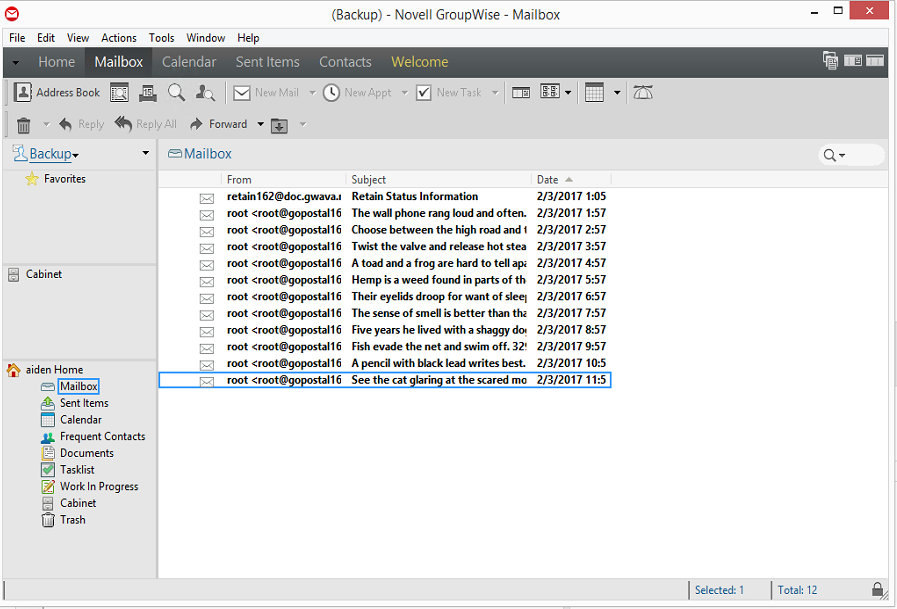This screenshot has width=897, height=609.
Task: Open the Delete dropdown arrow
Action: coord(46,125)
